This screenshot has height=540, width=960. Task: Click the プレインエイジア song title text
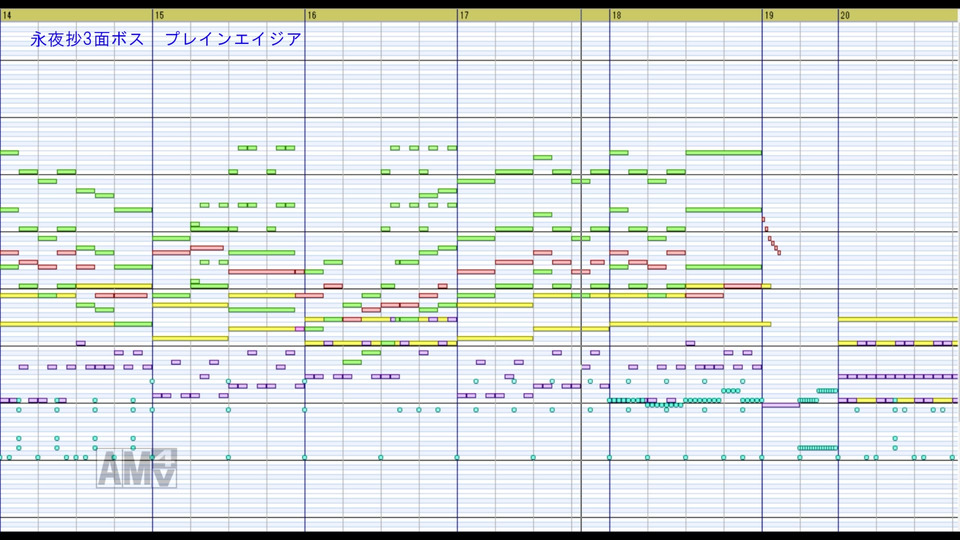click(x=233, y=39)
